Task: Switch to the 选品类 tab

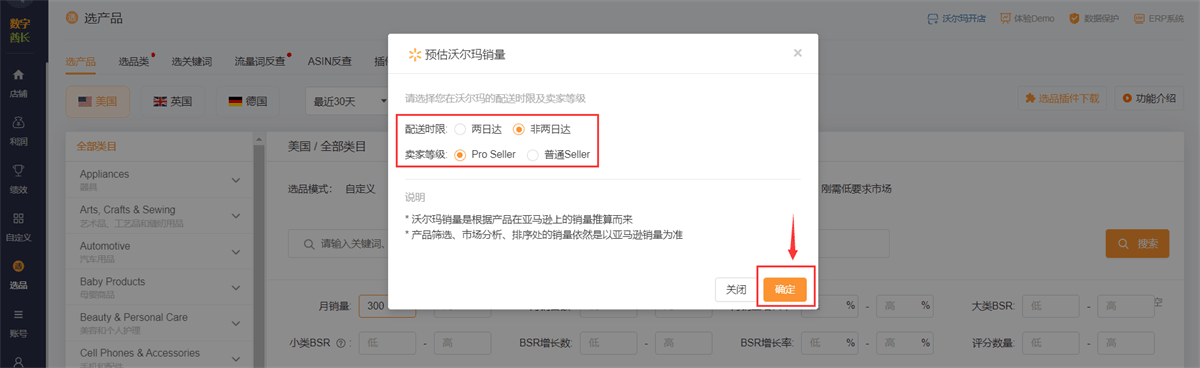Action: (x=134, y=61)
